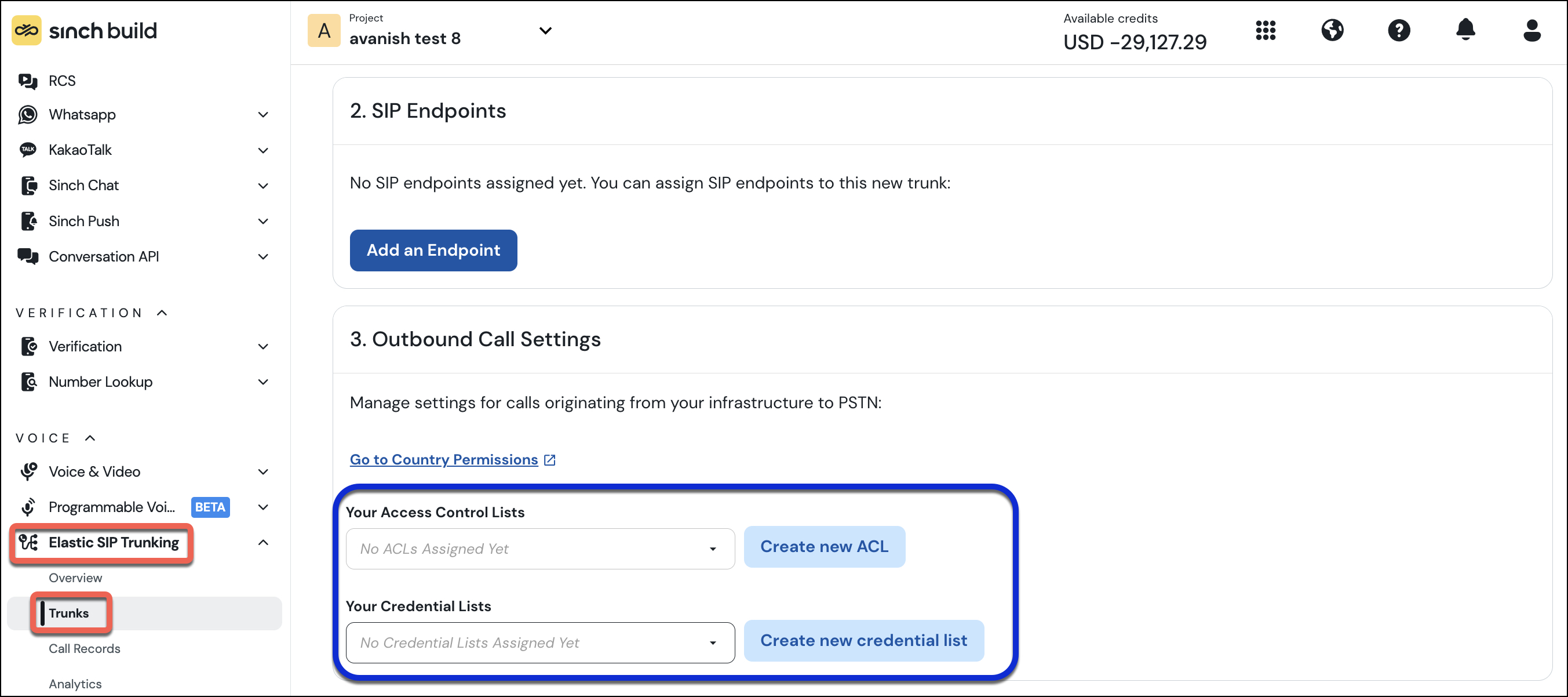Follow the Go to Country Permissions link

click(x=444, y=460)
